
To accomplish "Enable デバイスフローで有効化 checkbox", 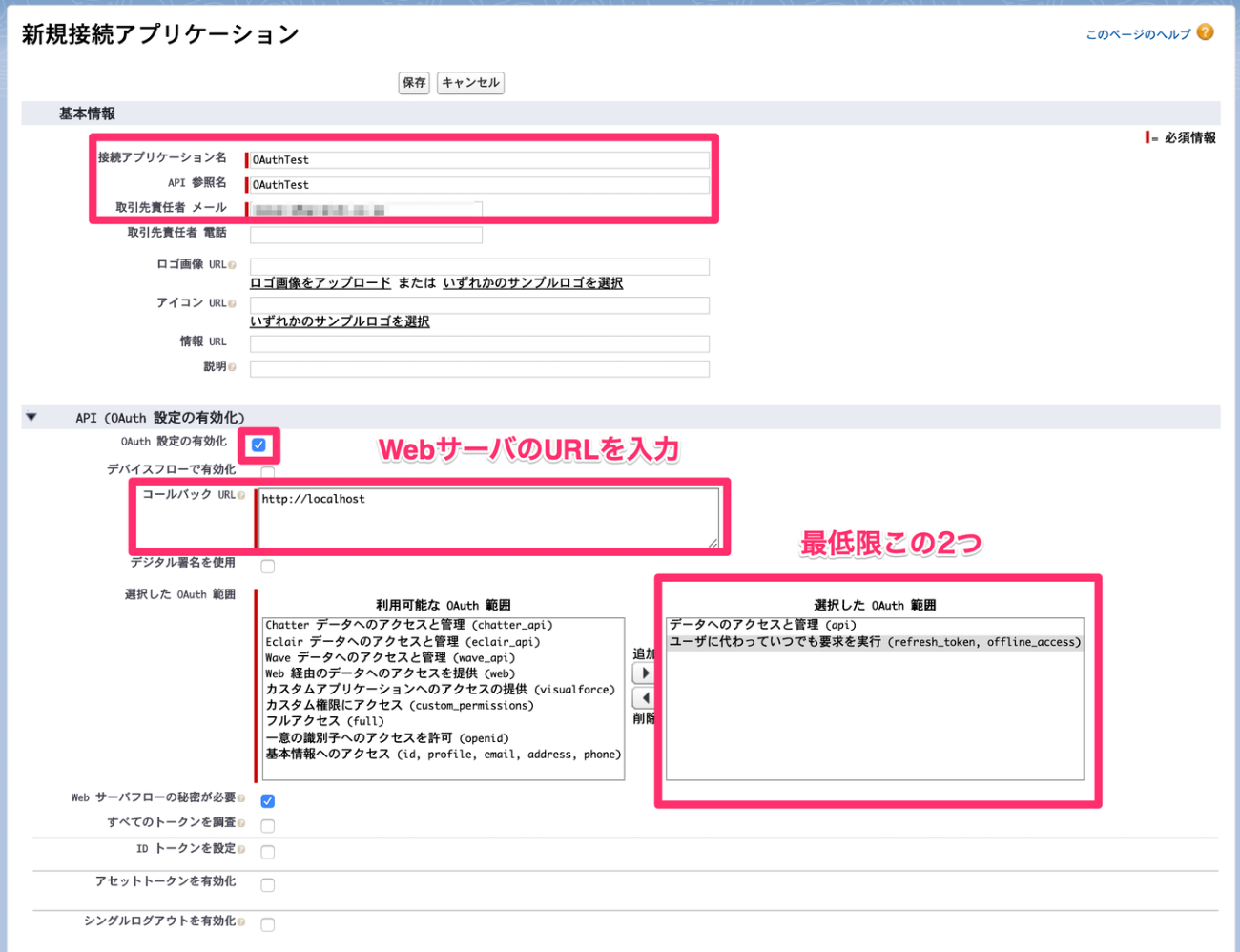I will click(268, 471).
